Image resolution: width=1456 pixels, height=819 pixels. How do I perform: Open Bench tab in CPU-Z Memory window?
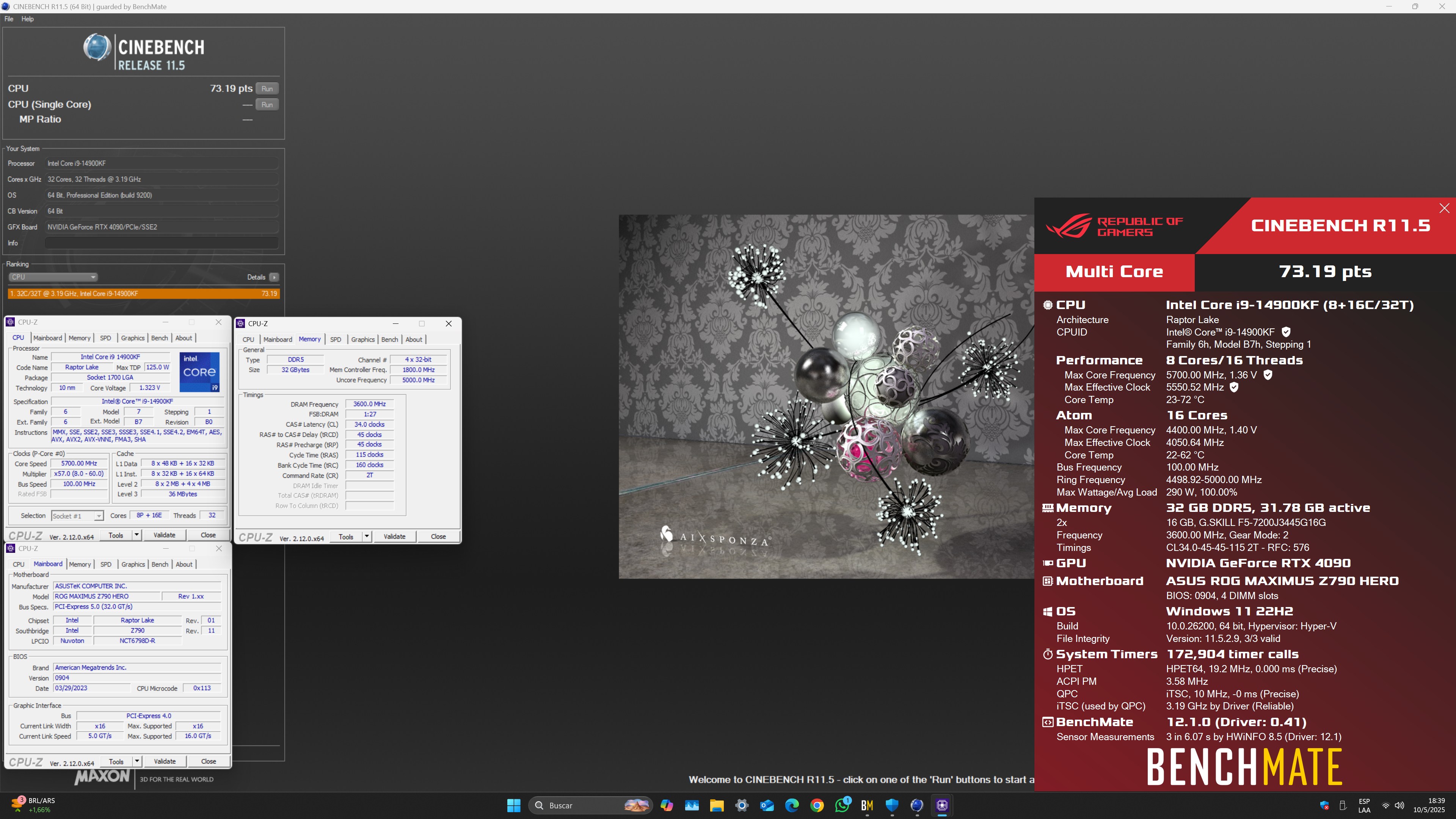(389, 340)
